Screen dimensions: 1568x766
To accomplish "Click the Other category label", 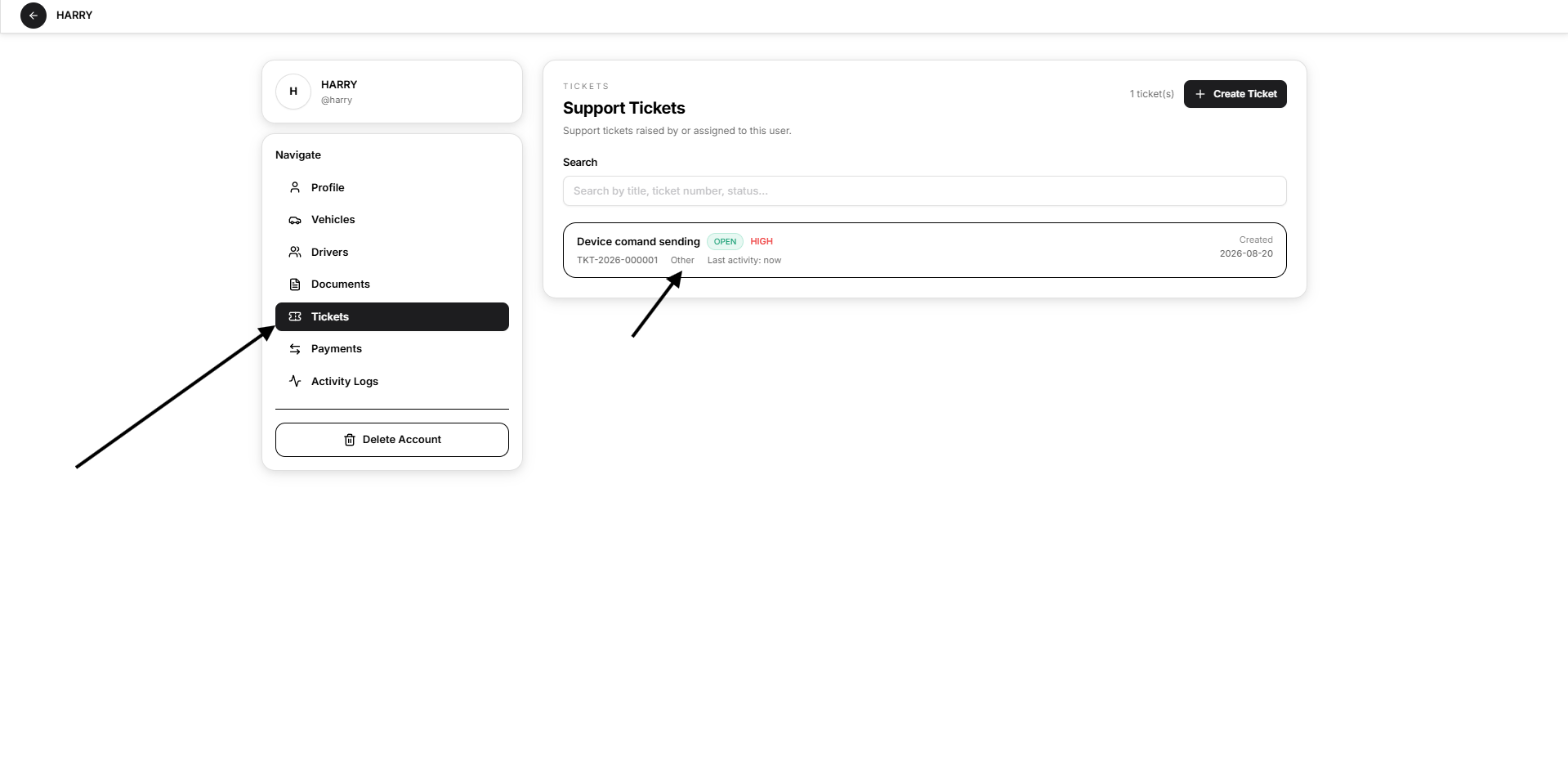I will point(682,260).
